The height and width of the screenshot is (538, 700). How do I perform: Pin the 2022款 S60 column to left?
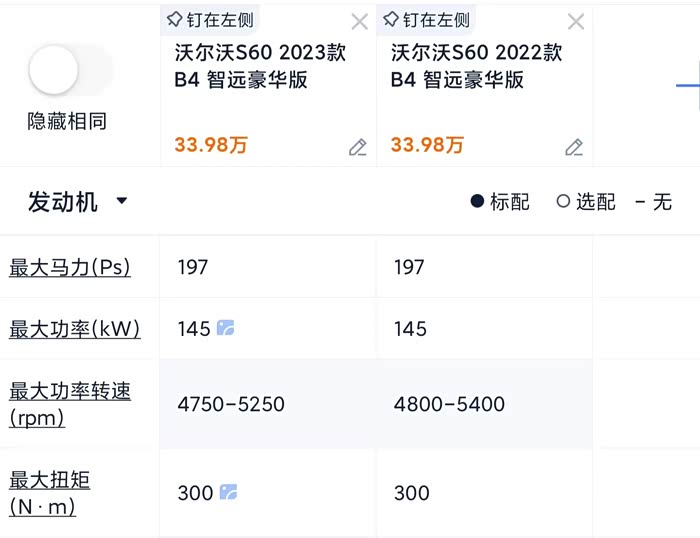pos(425,20)
